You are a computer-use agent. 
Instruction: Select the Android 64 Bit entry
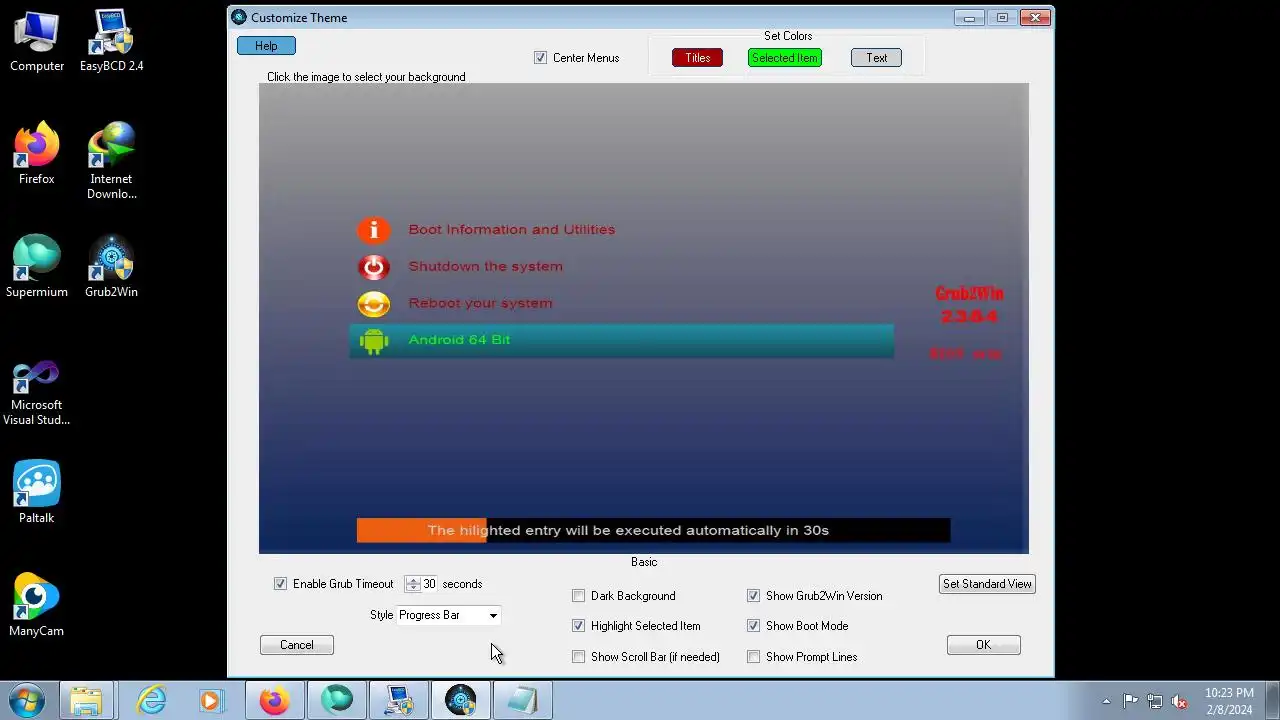coord(621,340)
